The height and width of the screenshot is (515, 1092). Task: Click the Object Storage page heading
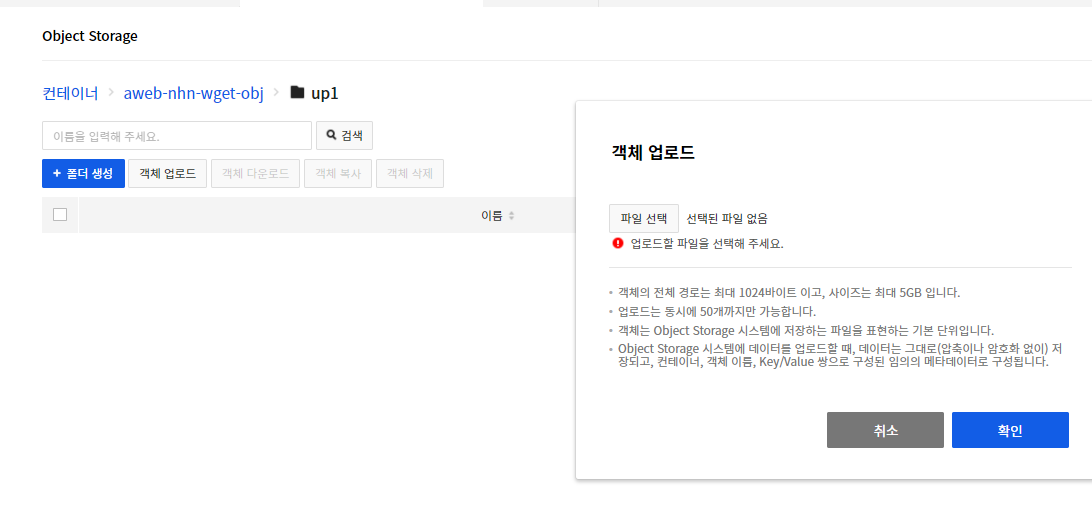point(90,36)
